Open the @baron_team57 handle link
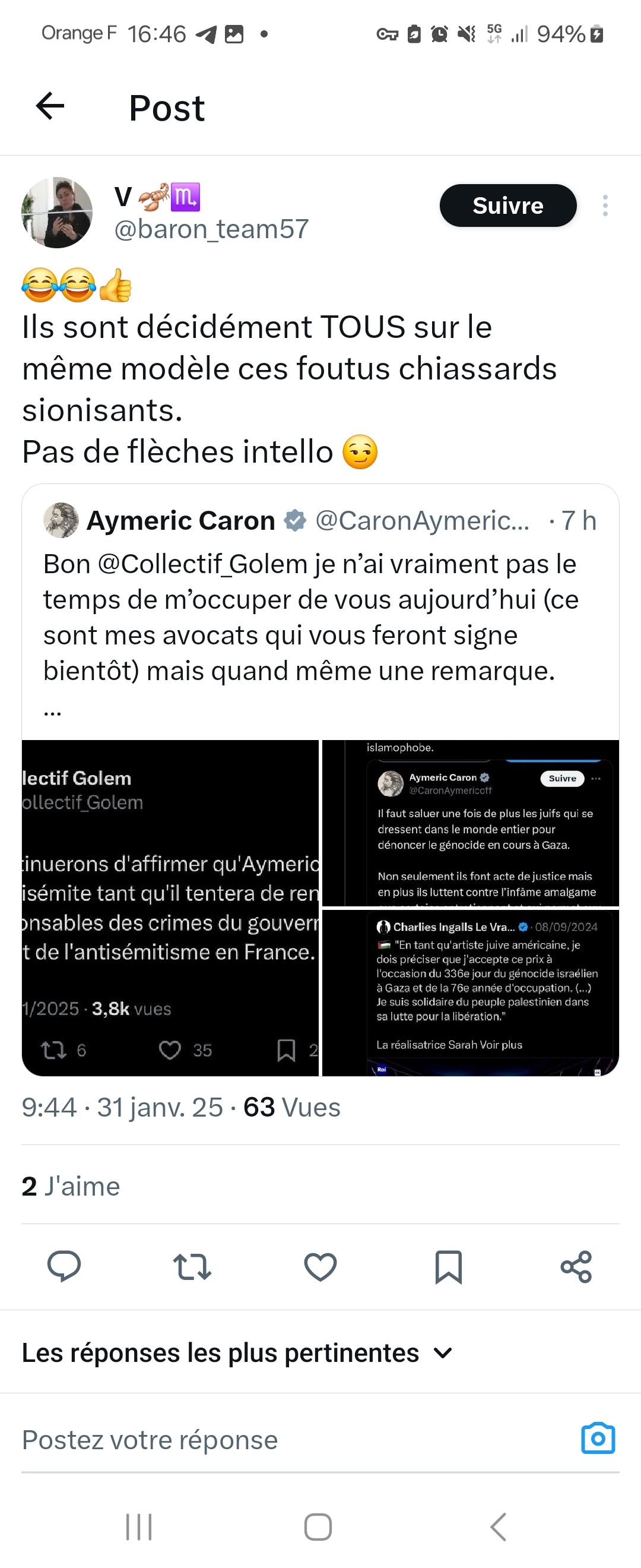This screenshot has width=641, height=1568. pyautogui.click(x=211, y=229)
